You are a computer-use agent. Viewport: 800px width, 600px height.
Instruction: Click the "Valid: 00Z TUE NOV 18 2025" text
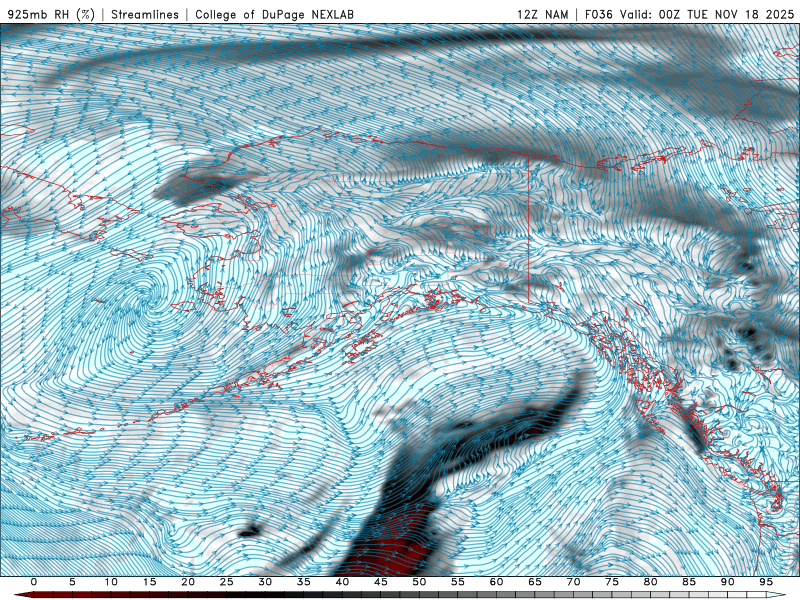point(707,14)
